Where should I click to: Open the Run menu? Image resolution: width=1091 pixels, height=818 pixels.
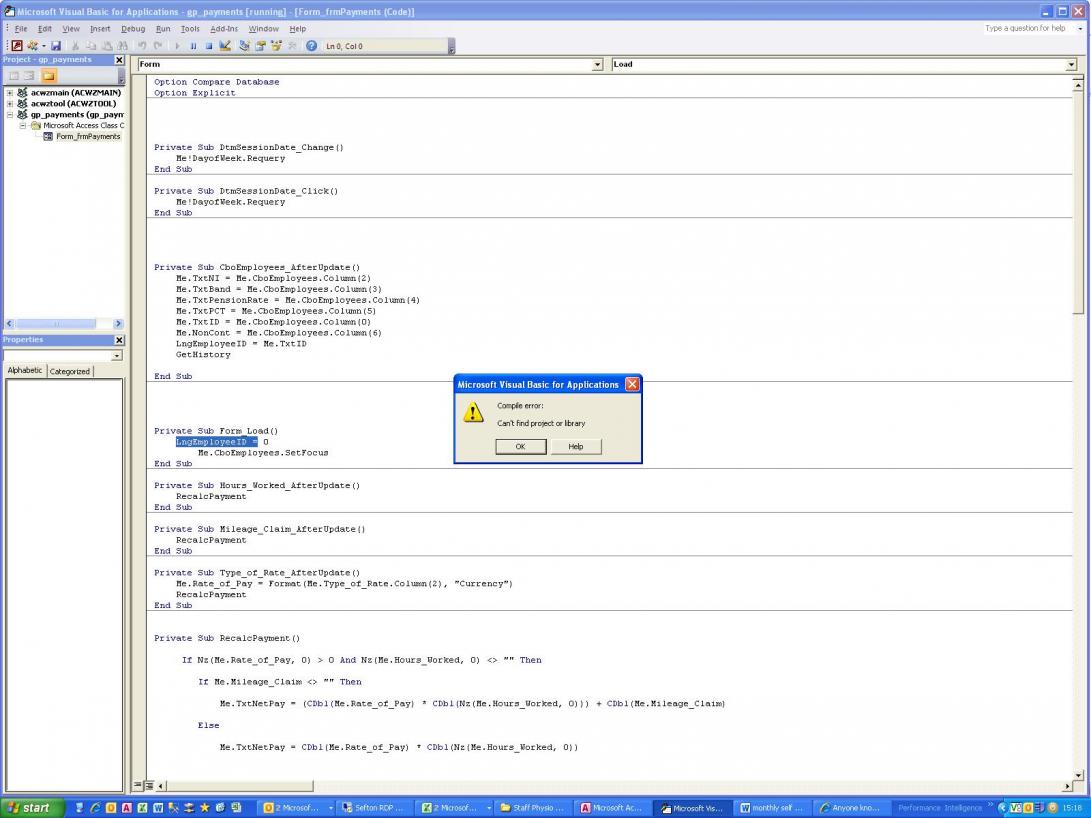coord(163,29)
